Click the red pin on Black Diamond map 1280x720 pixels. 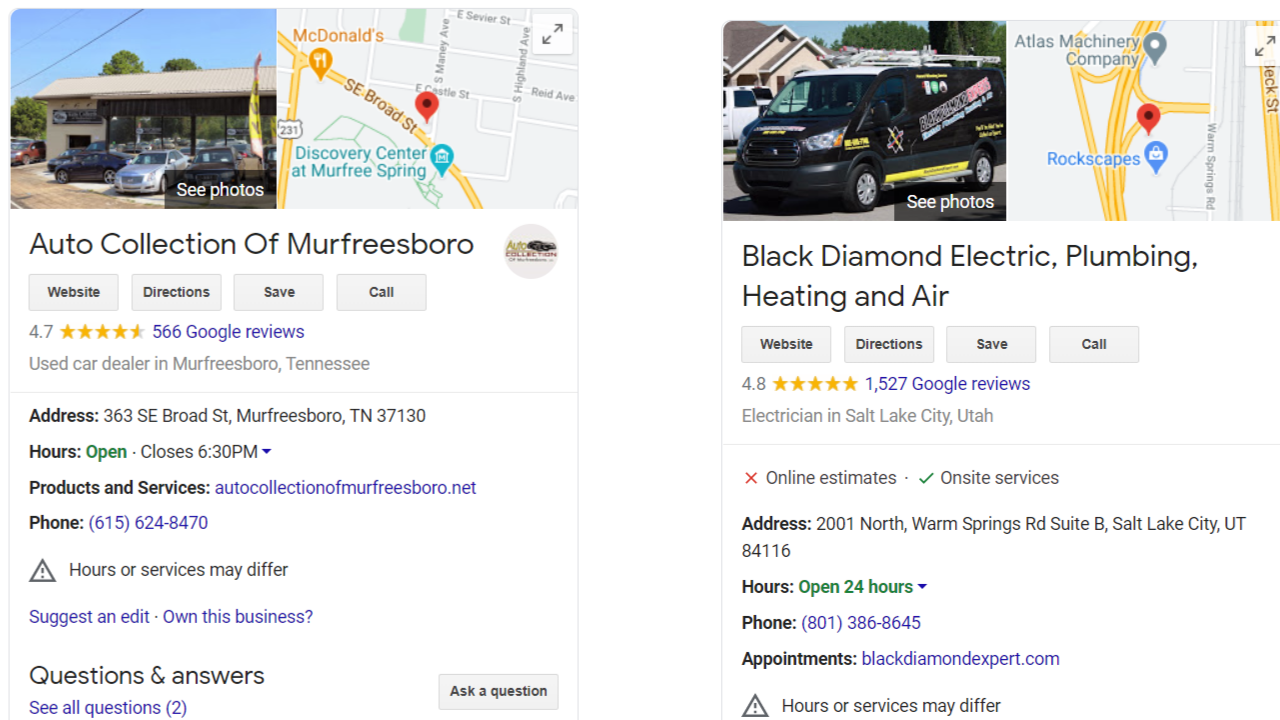click(1149, 117)
